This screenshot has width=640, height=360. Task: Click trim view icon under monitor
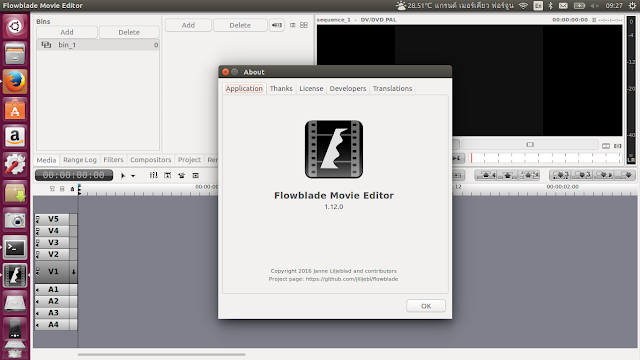(618, 146)
